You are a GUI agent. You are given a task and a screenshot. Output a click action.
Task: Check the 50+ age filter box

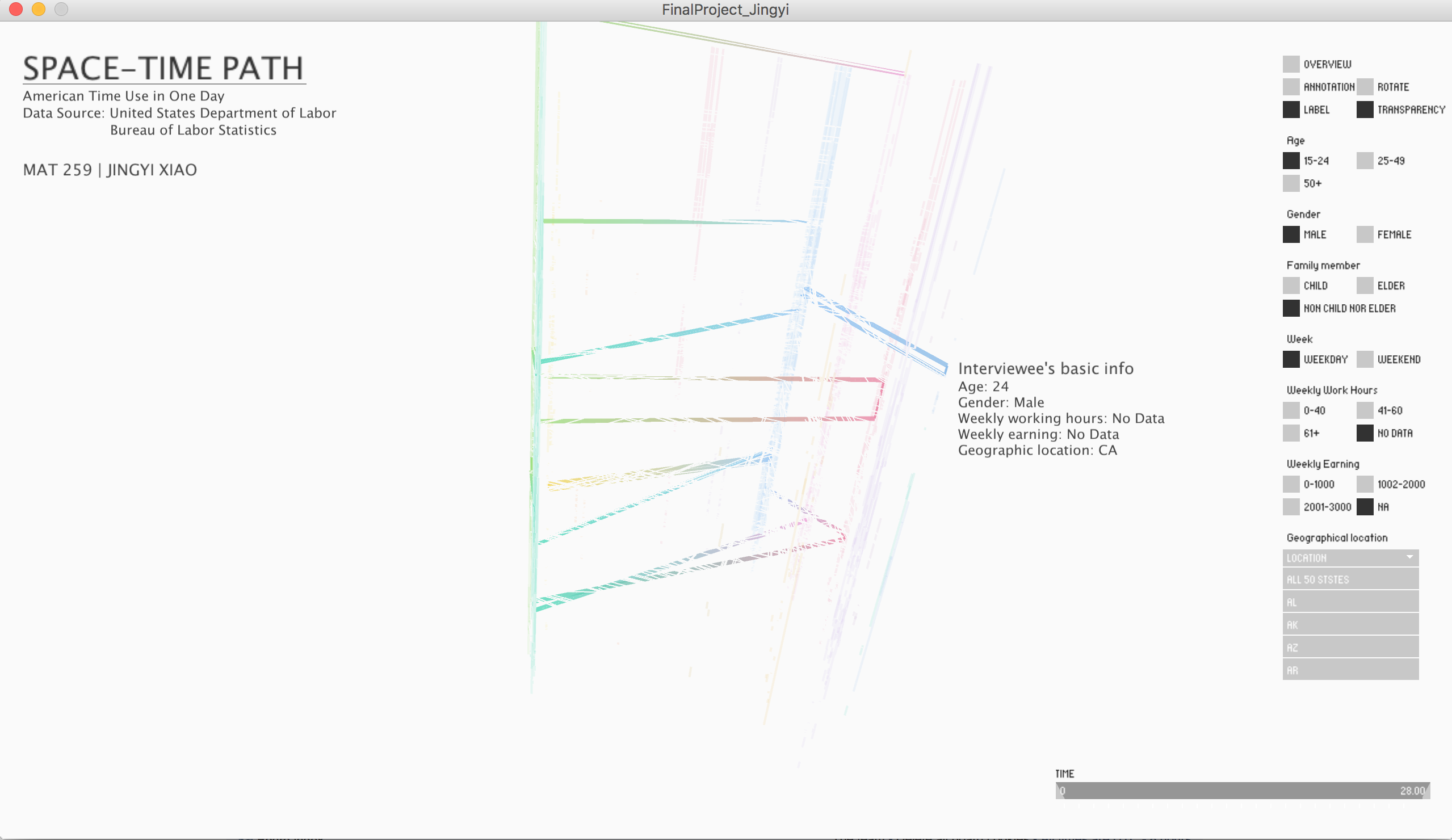[1291, 183]
